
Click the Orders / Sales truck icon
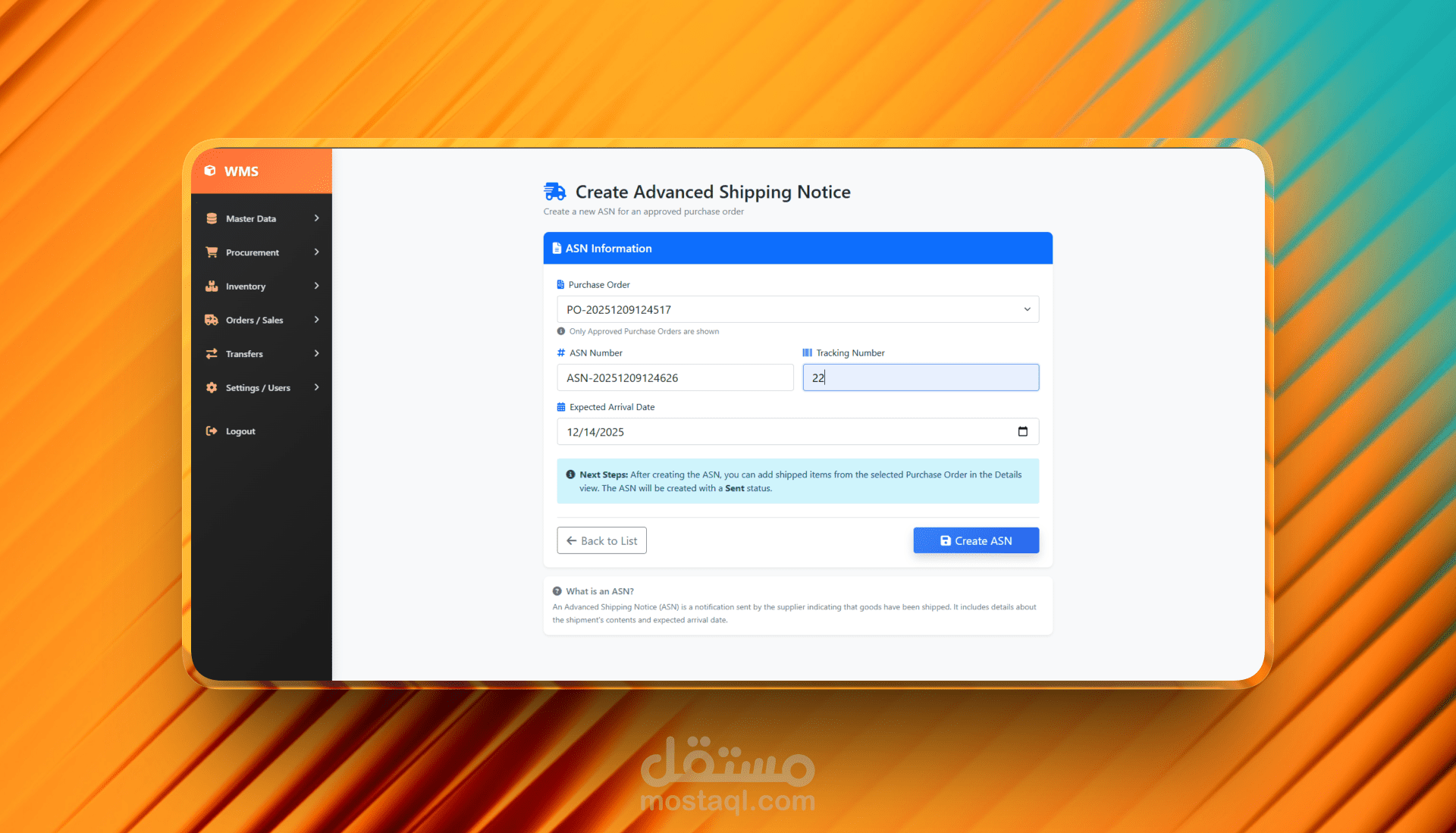[x=212, y=320]
